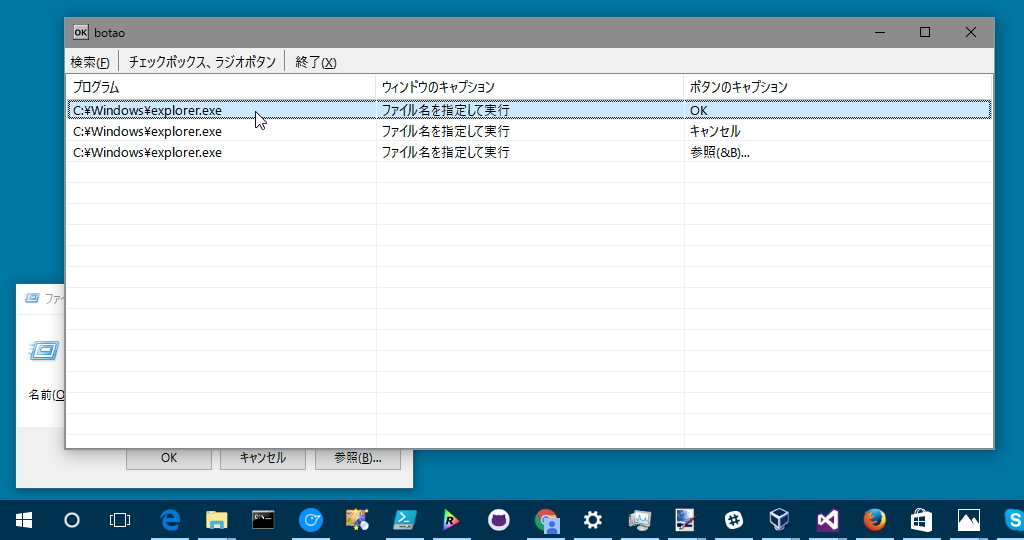
Task: Open the paint palette taskbar icon
Action: point(357,520)
